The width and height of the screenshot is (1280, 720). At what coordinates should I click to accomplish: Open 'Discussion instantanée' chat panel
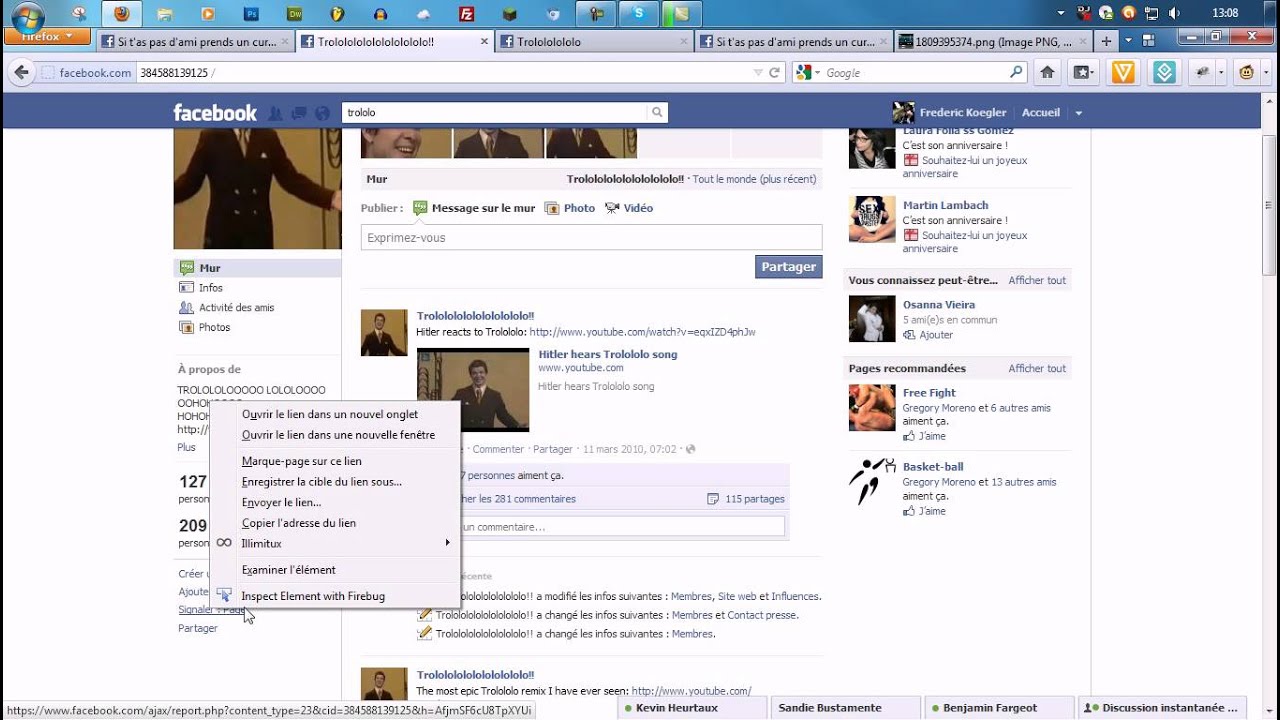[x=1163, y=708]
